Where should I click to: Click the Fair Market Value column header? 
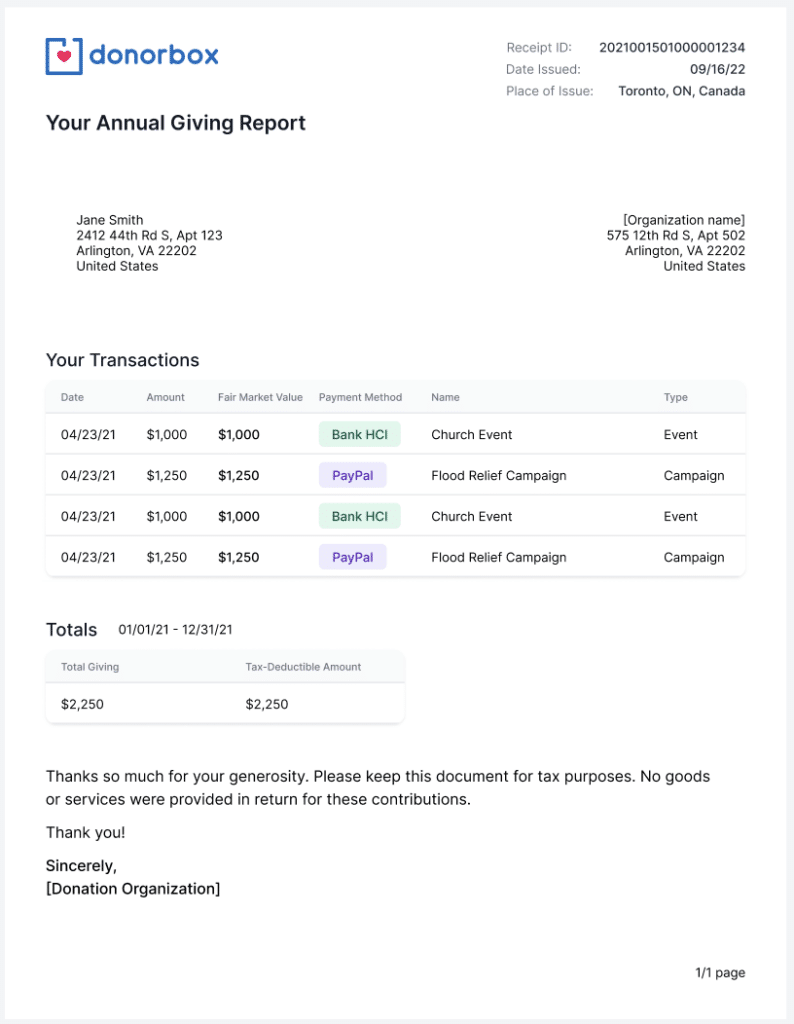[x=261, y=397]
